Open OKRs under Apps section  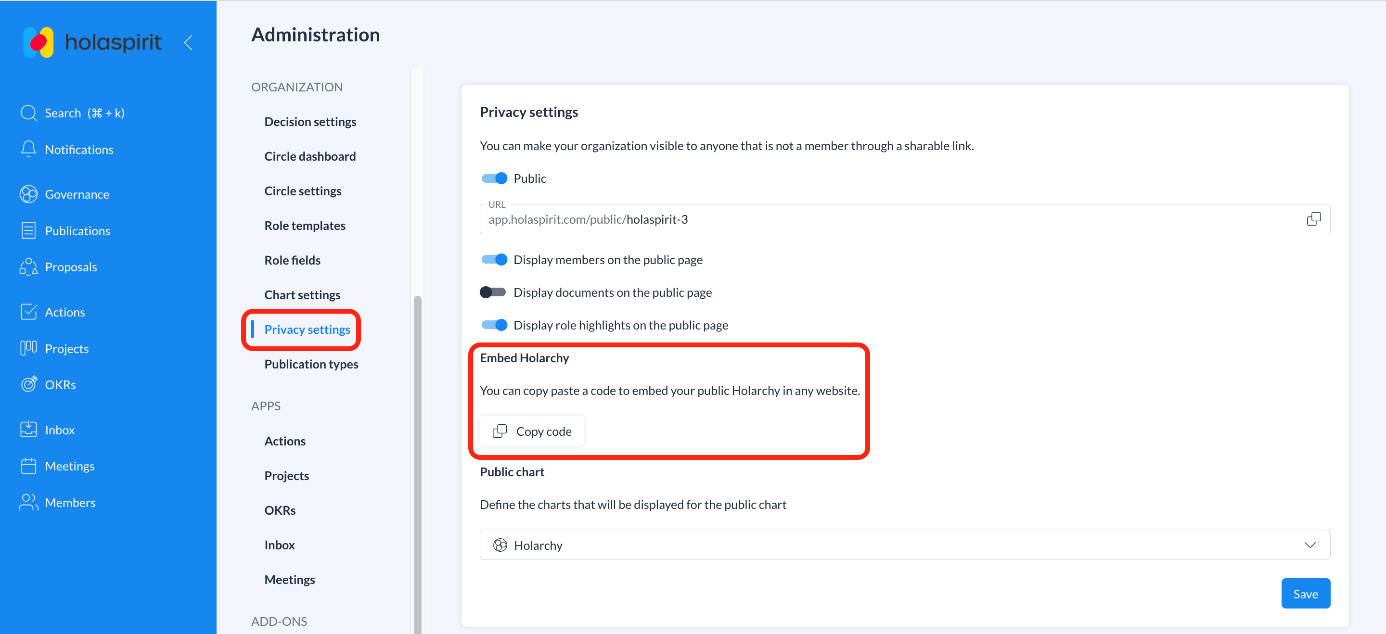[280, 510]
